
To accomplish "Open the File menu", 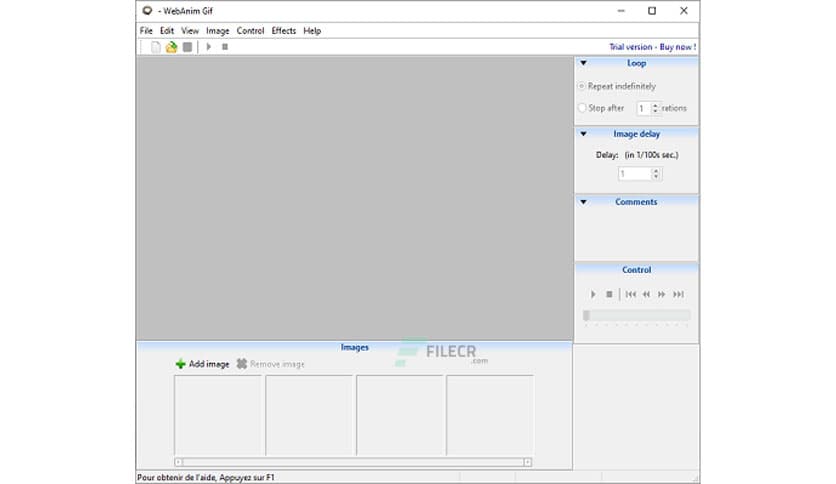I will 146,31.
